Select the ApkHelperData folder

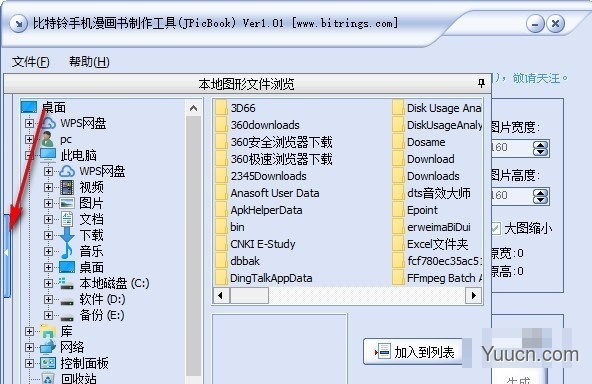(259, 210)
